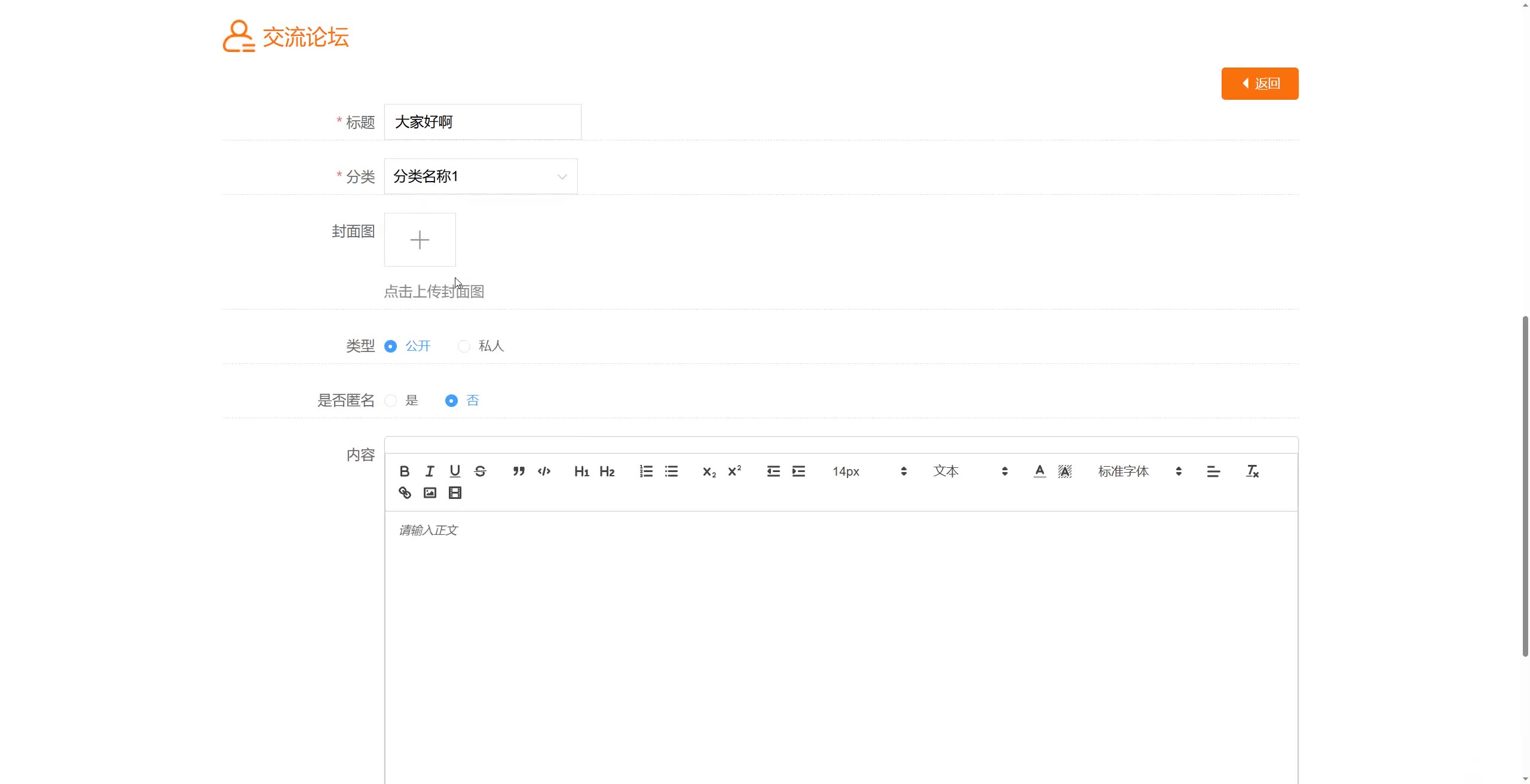Select 公开 type radio option
Screen dimensions: 1530x784
pyautogui.click(x=391, y=347)
